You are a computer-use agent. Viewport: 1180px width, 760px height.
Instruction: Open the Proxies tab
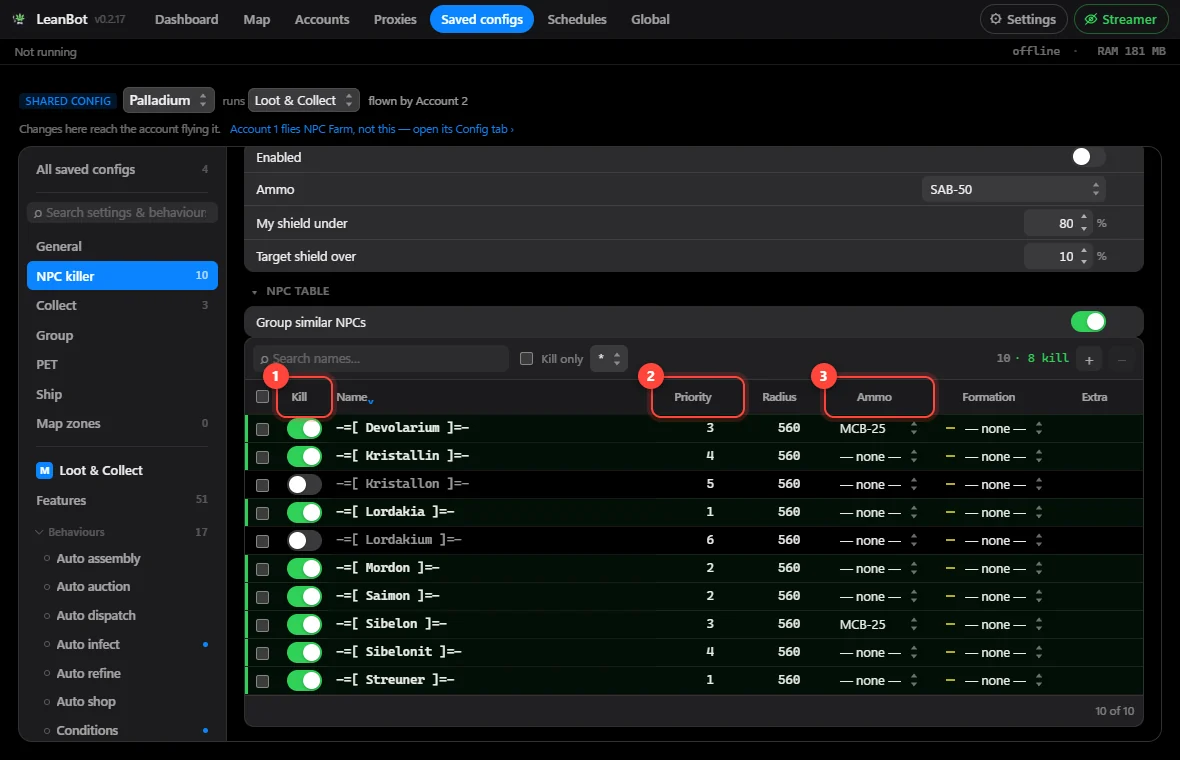point(395,19)
